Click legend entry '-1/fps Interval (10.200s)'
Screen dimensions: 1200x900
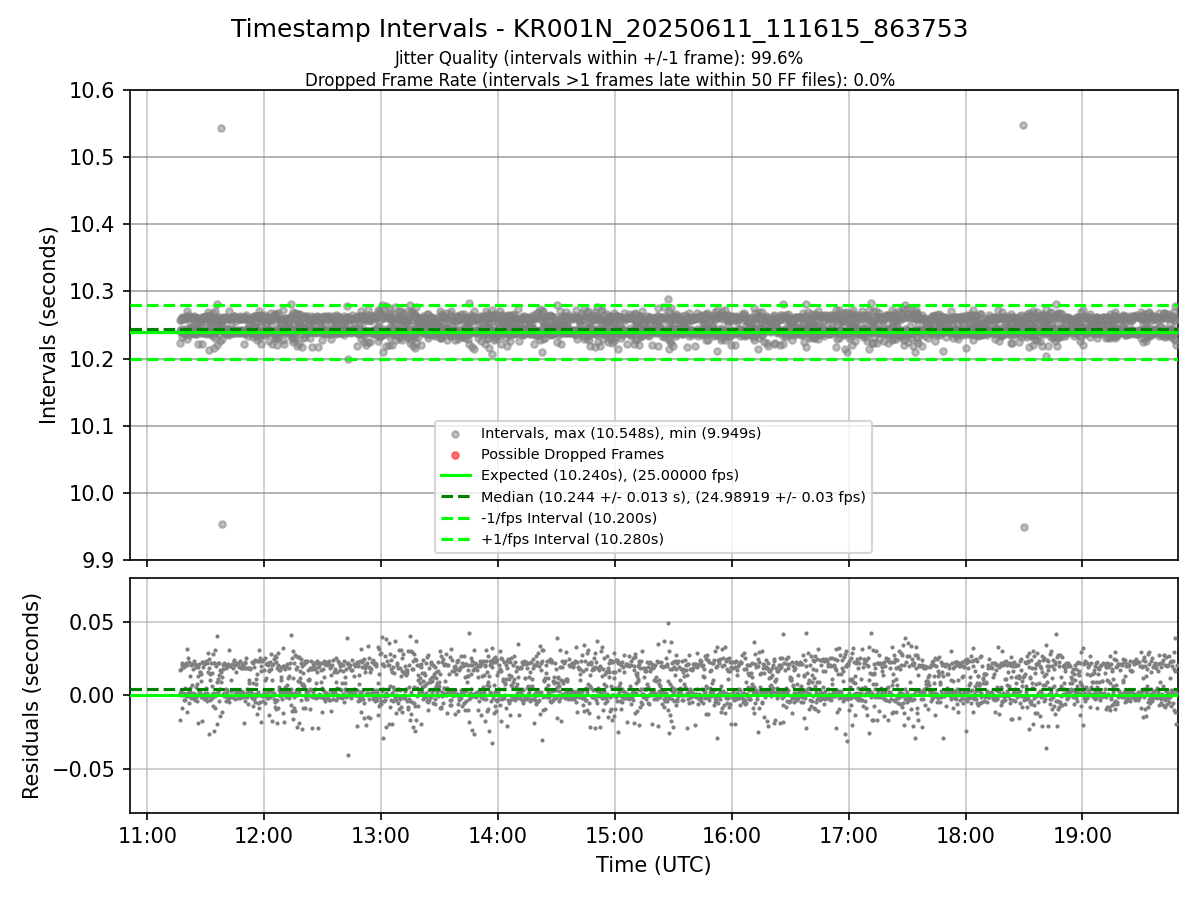(x=569, y=518)
